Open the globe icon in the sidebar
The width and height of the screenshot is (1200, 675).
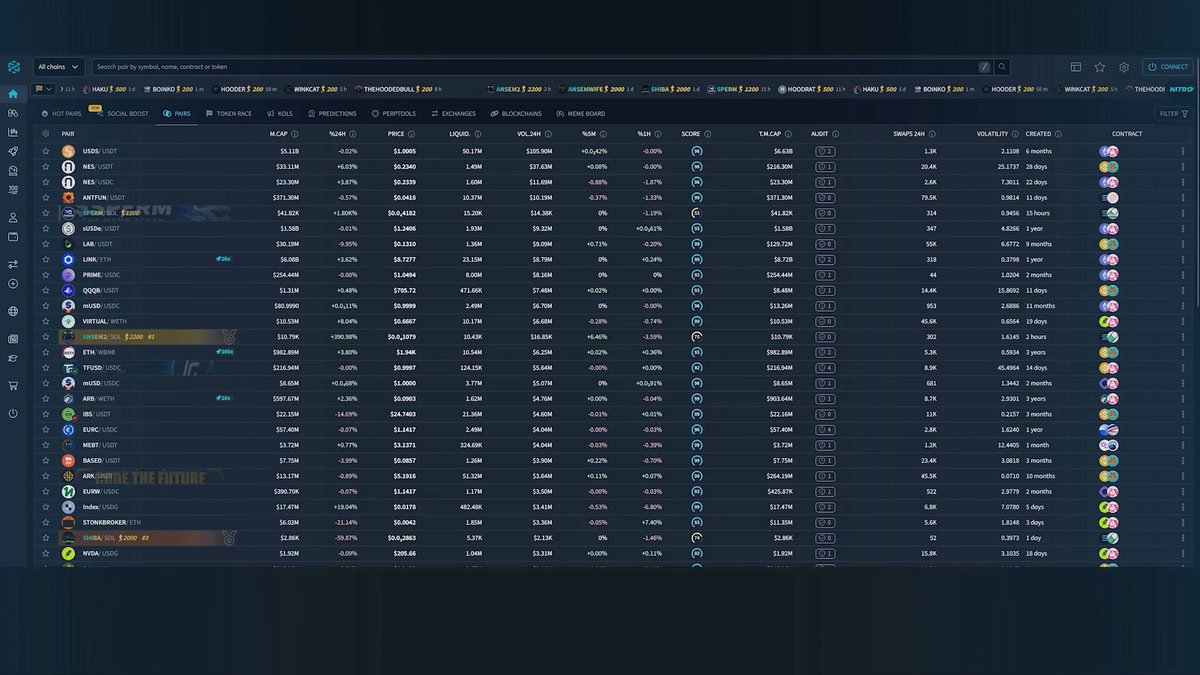(13, 311)
